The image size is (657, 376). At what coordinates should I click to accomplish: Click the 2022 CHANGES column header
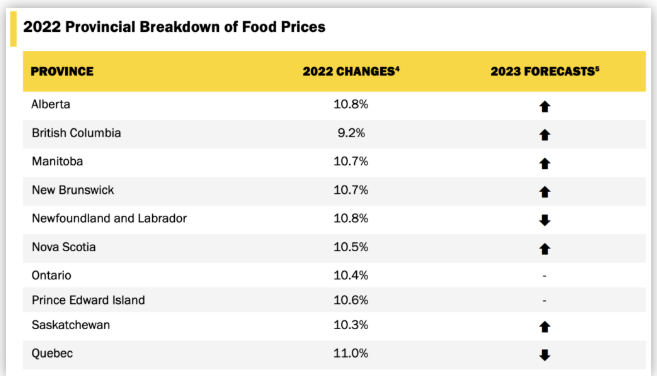pyautogui.click(x=351, y=71)
